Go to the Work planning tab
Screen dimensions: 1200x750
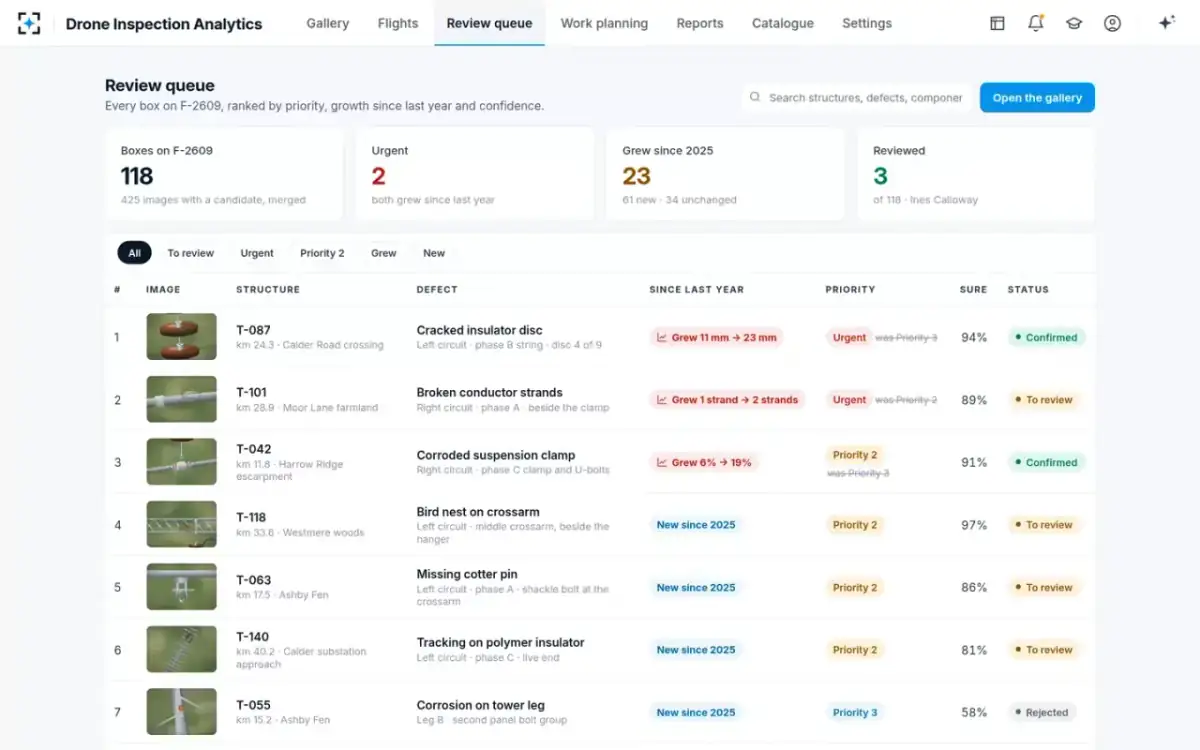[604, 23]
